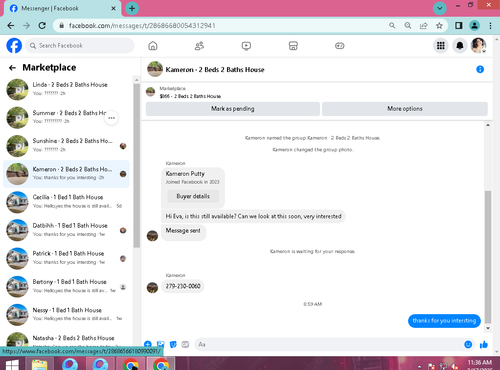Viewport: 500px width, 370px height.
Task: Open a new browser tab
Action: tap(132, 8)
